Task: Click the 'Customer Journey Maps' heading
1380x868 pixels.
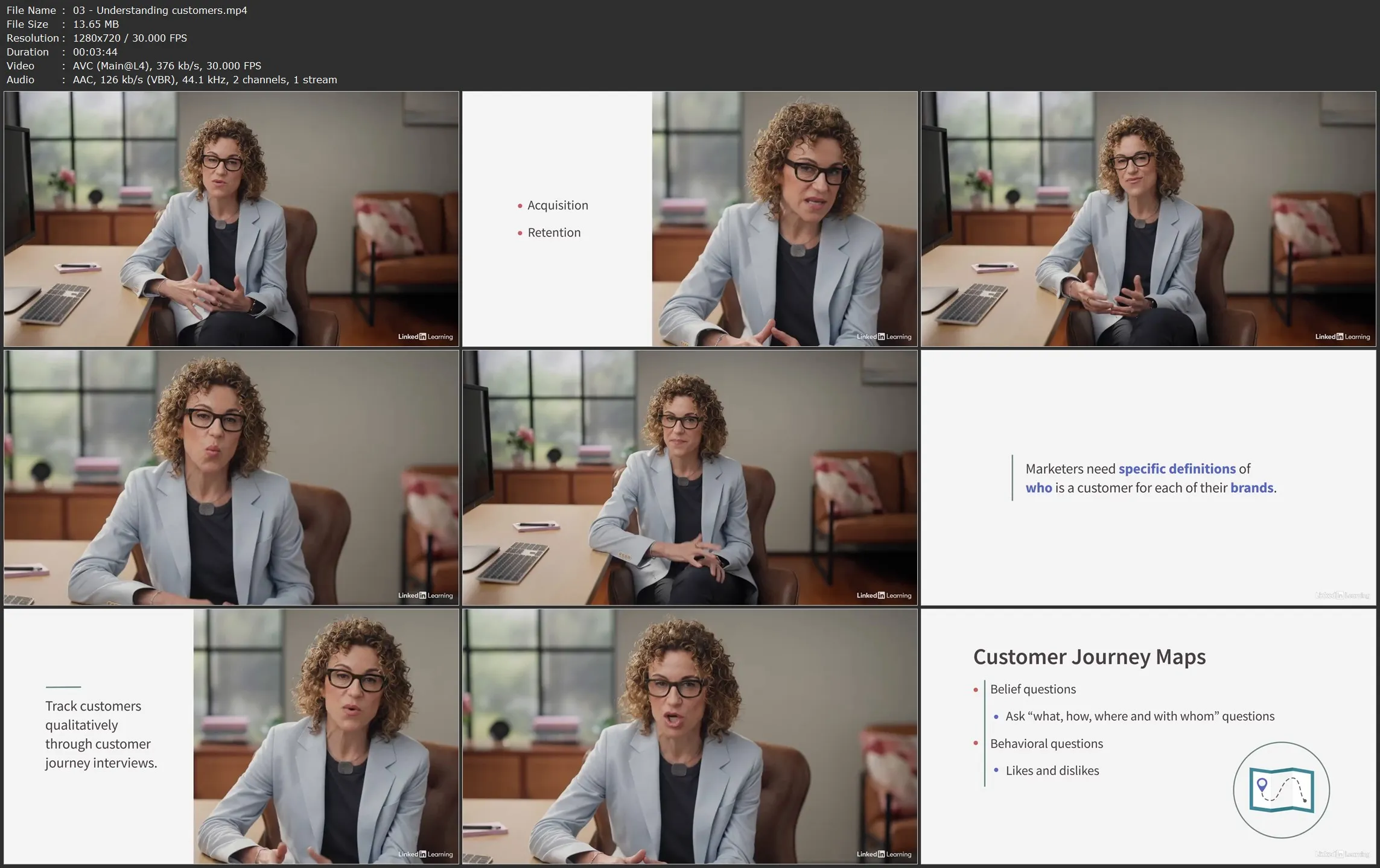Action: [1089, 656]
